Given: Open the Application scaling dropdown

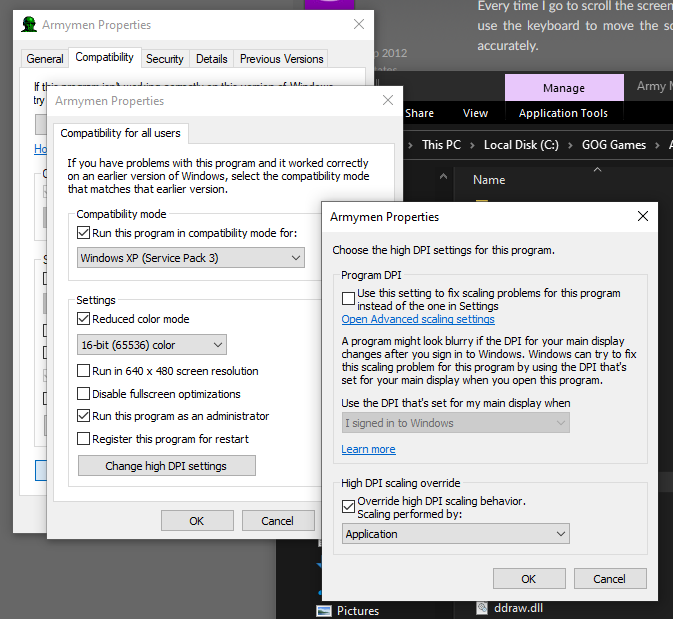Looking at the screenshot, I should click(455, 534).
